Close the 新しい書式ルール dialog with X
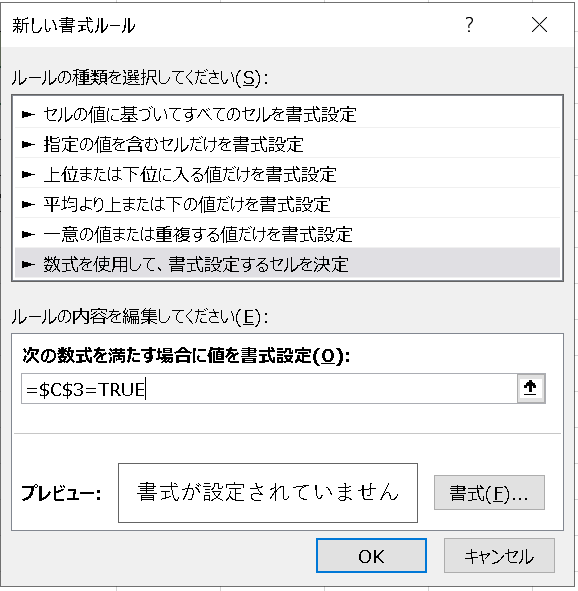 539,25
